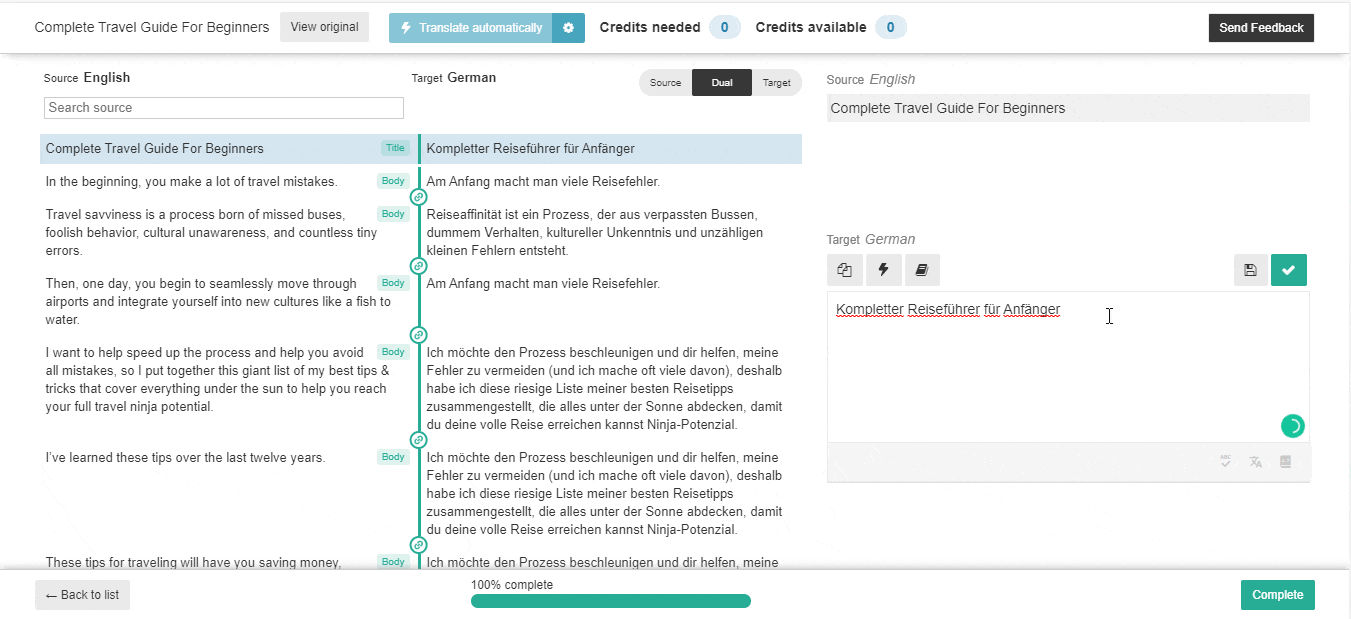
Task: Click the floppy disk save icon
Action: pos(1250,270)
